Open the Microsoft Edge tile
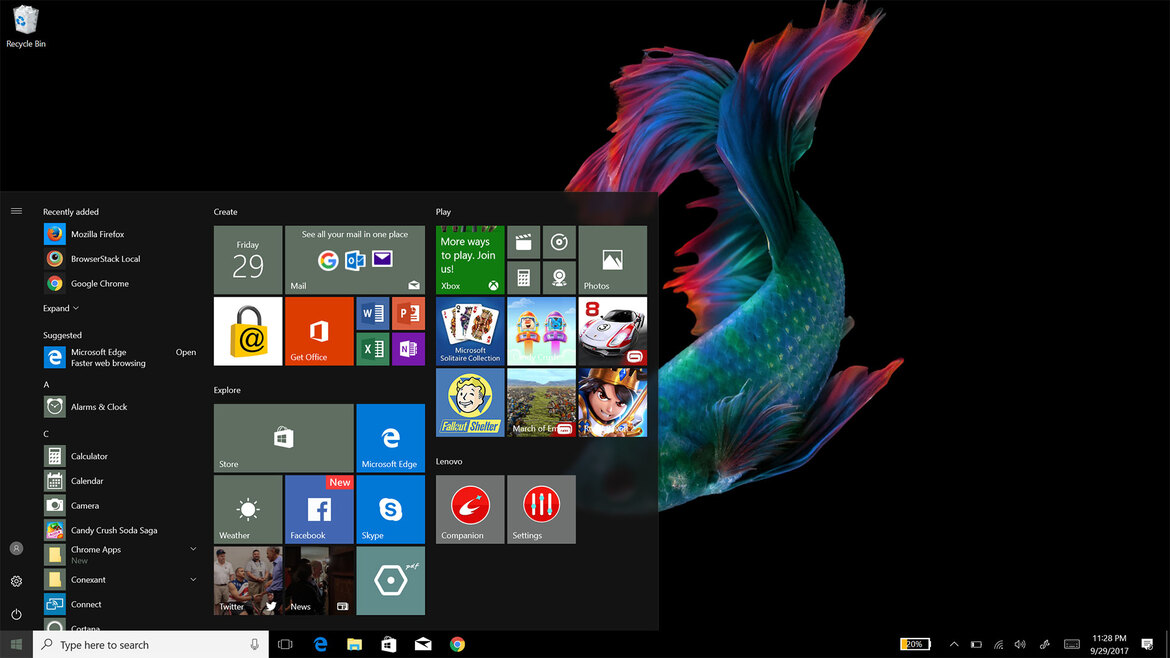 click(x=390, y=438)
